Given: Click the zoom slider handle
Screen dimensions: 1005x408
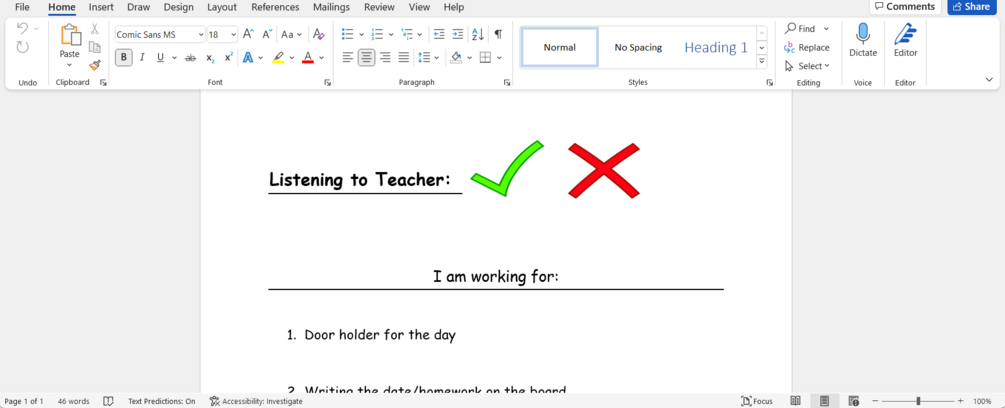Looking at the screenshot, I should tap(918, 401).
